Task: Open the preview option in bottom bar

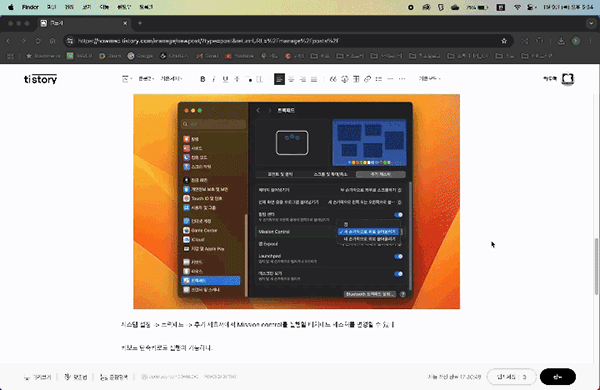Action: pos(37,377)
